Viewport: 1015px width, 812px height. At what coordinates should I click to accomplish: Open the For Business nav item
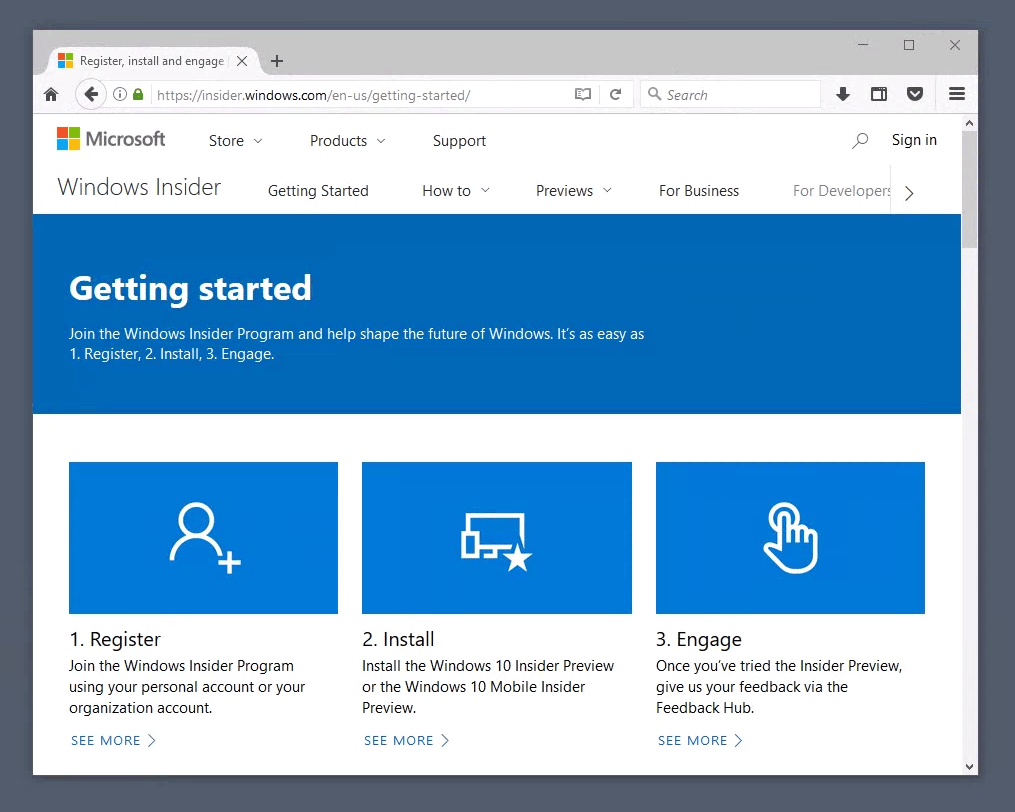click(x=699, y=191)
